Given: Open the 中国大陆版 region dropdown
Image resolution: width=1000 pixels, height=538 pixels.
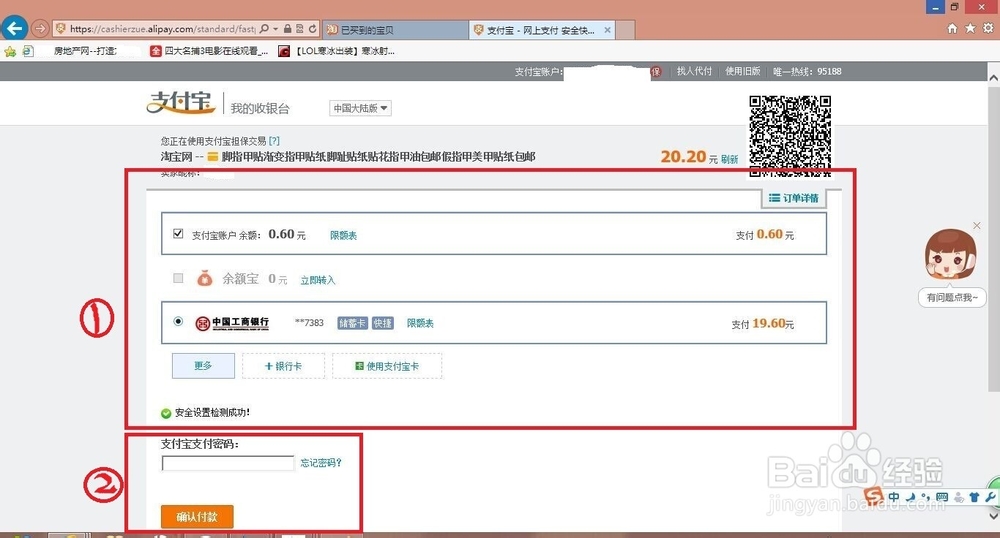Looking at the screenshot, I should (360, 108).
